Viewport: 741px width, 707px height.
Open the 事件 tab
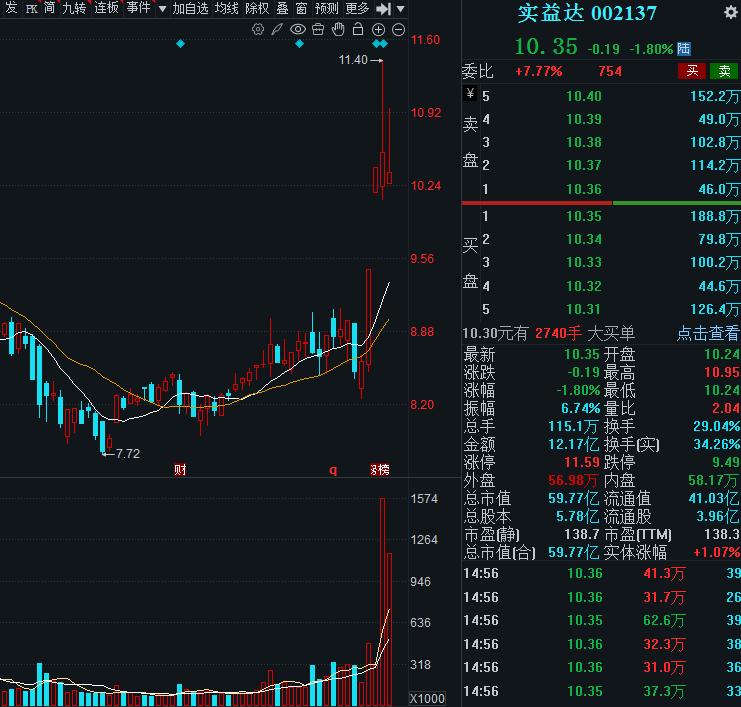[x=138, y=8]
